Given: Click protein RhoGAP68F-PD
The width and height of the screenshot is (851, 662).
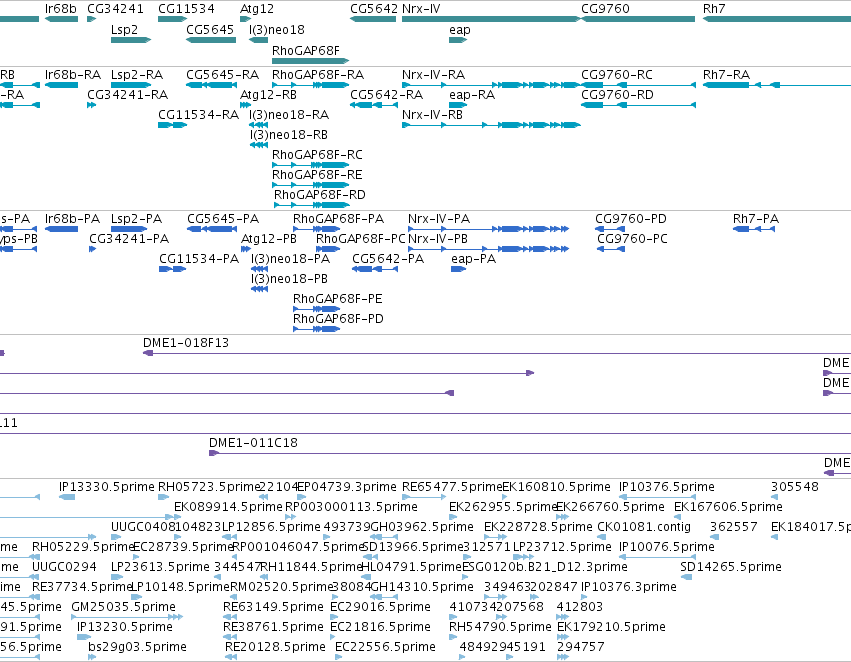Looking at the screenshot, I should tap(338, 319).
